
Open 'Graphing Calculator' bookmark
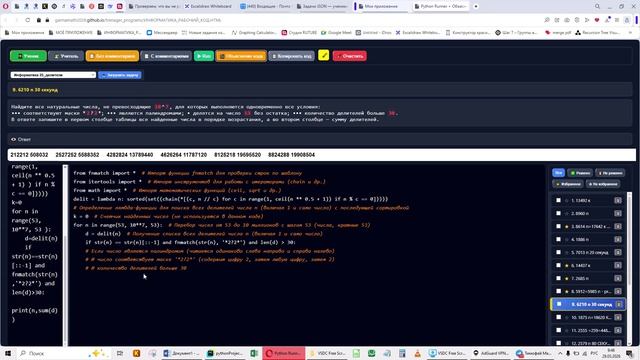[254, 33]
